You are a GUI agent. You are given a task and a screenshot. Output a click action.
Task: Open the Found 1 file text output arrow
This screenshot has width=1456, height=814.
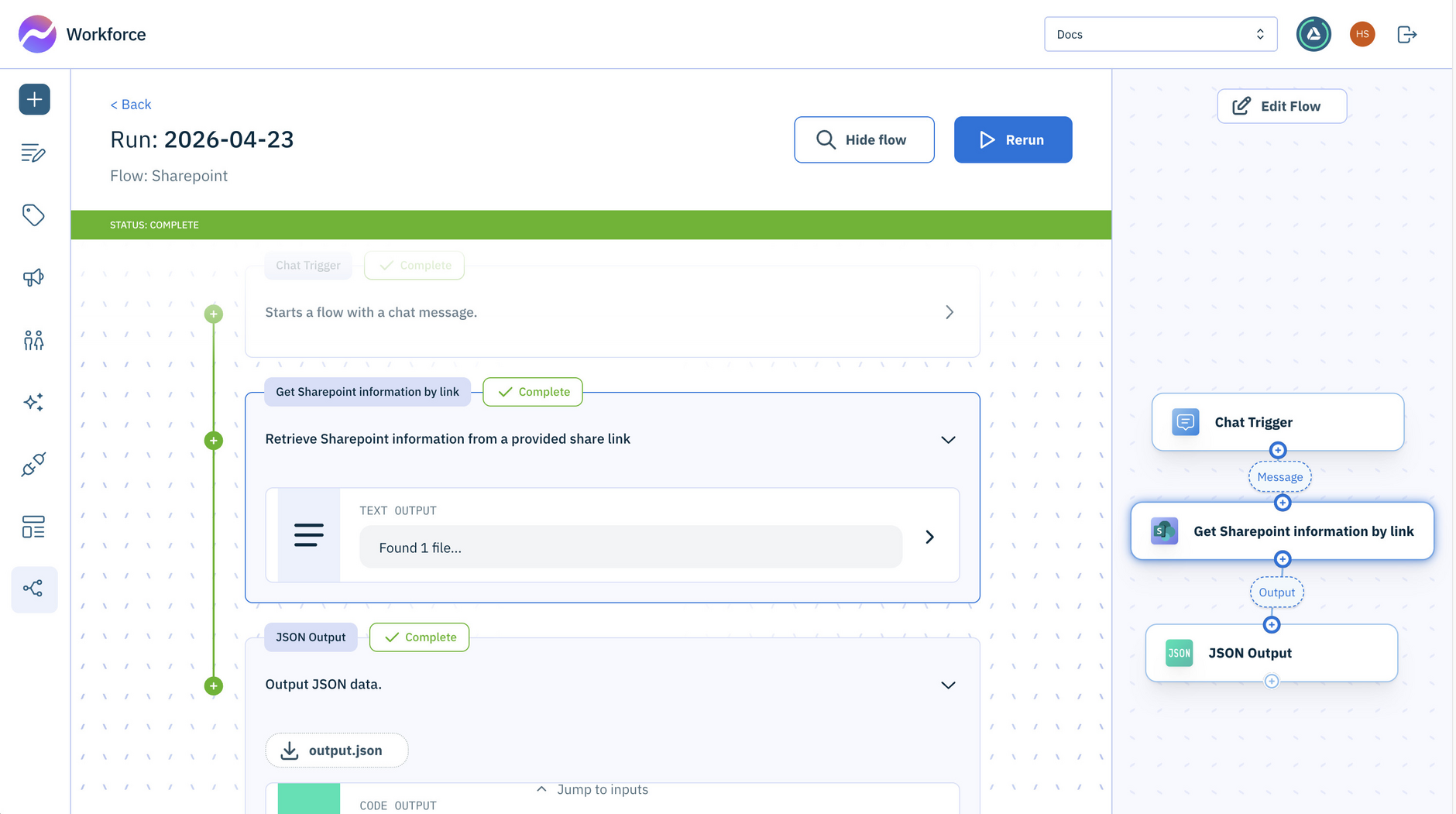tap(929, 537)
